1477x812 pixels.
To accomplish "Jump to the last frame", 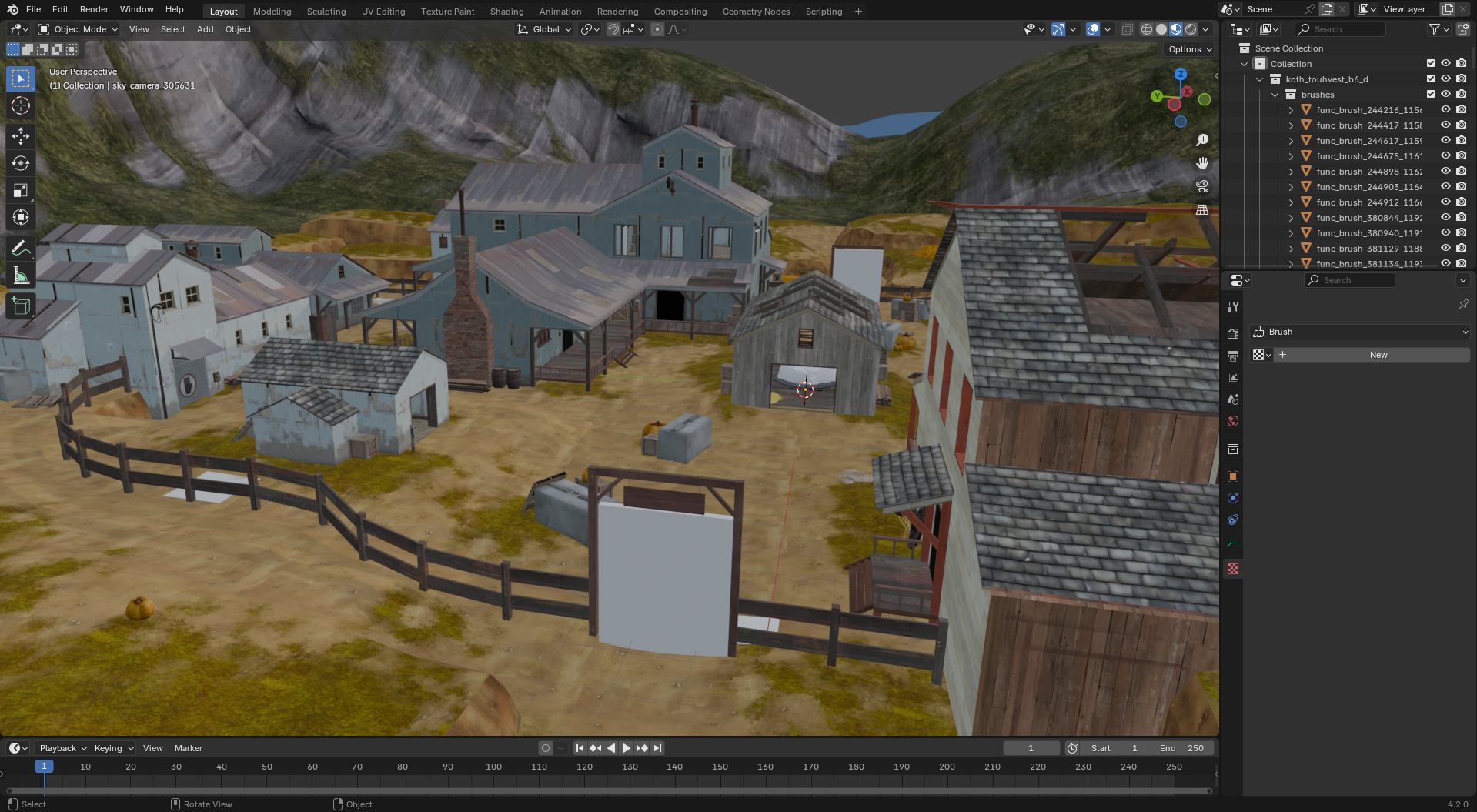I will click(657, 748).
